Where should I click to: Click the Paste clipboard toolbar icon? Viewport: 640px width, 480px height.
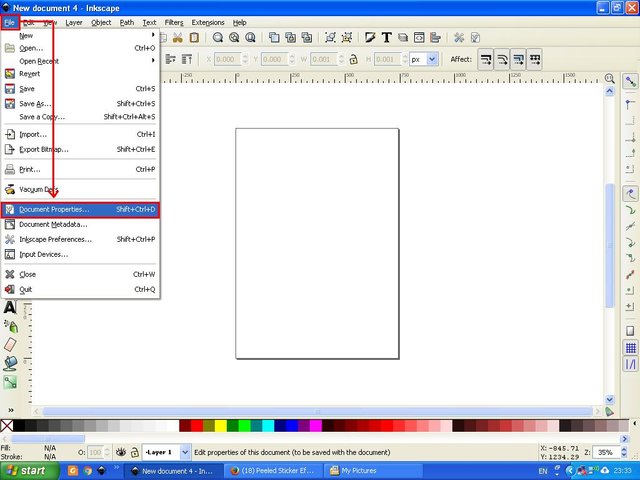click(x=194, y=38)
